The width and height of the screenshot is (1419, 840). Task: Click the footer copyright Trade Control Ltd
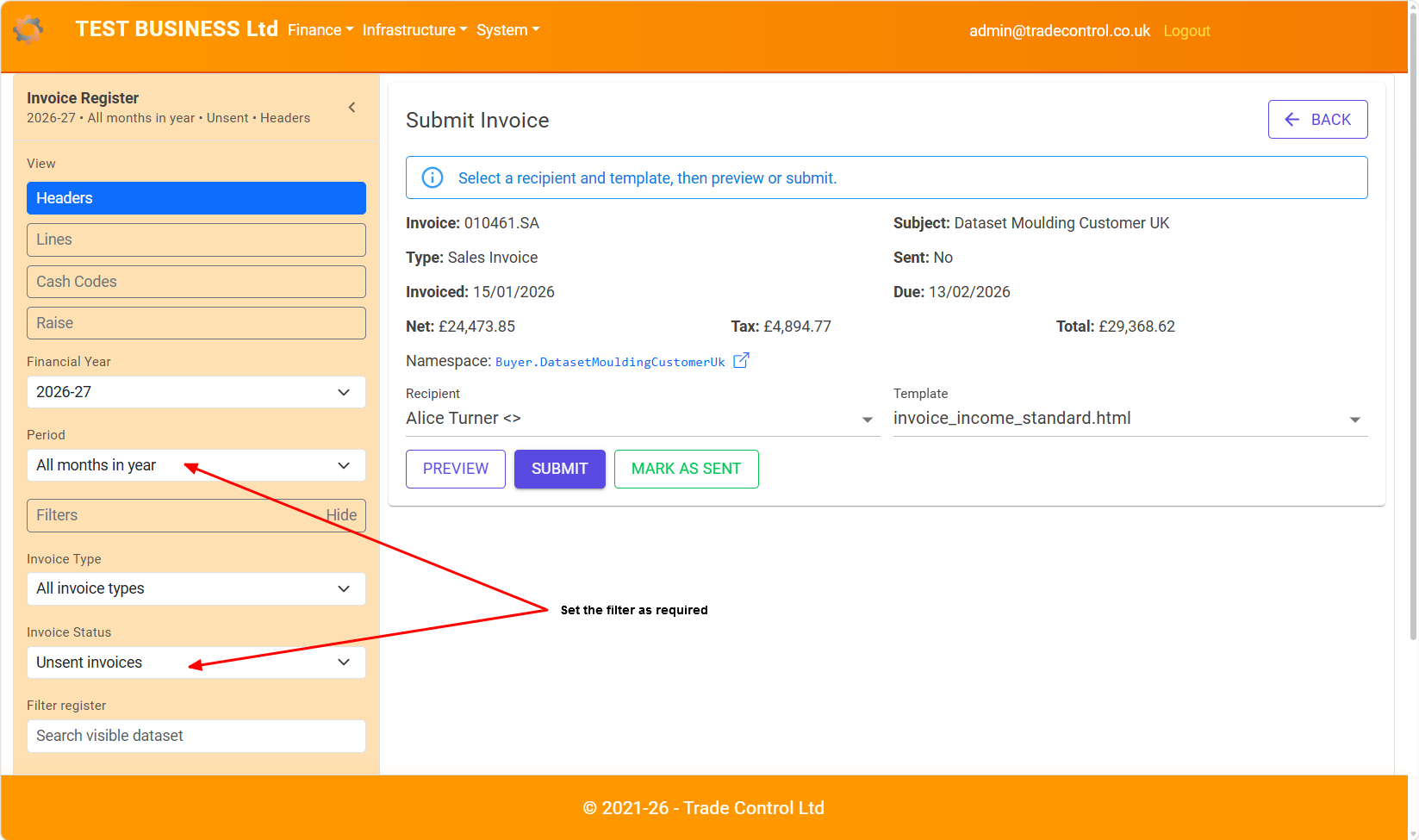(x=704, y=808)
